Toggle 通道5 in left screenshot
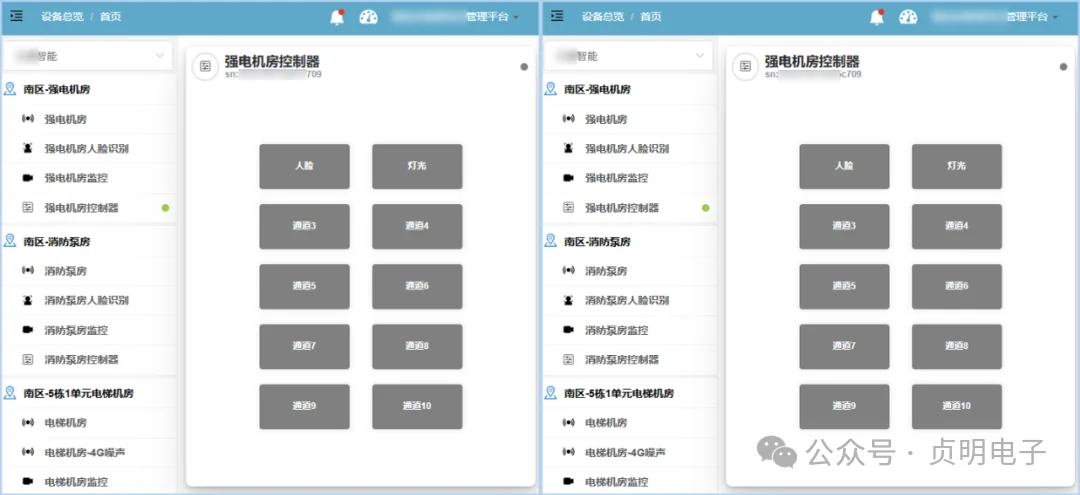 [304, 286]
